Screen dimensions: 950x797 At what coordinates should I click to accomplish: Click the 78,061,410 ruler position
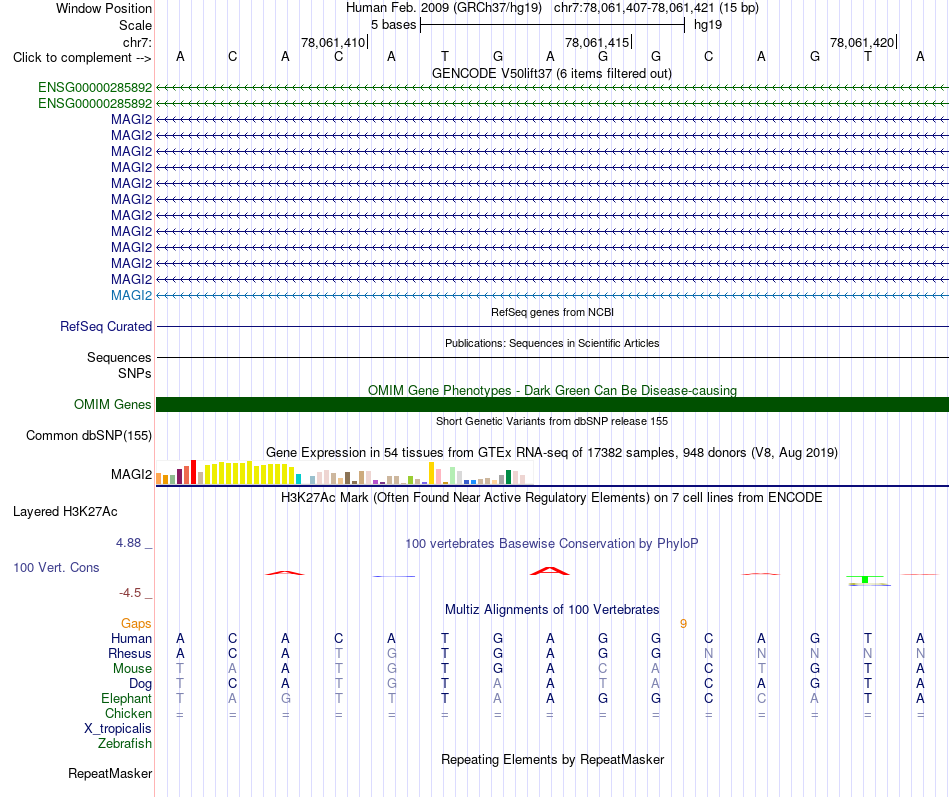[333, 42]
